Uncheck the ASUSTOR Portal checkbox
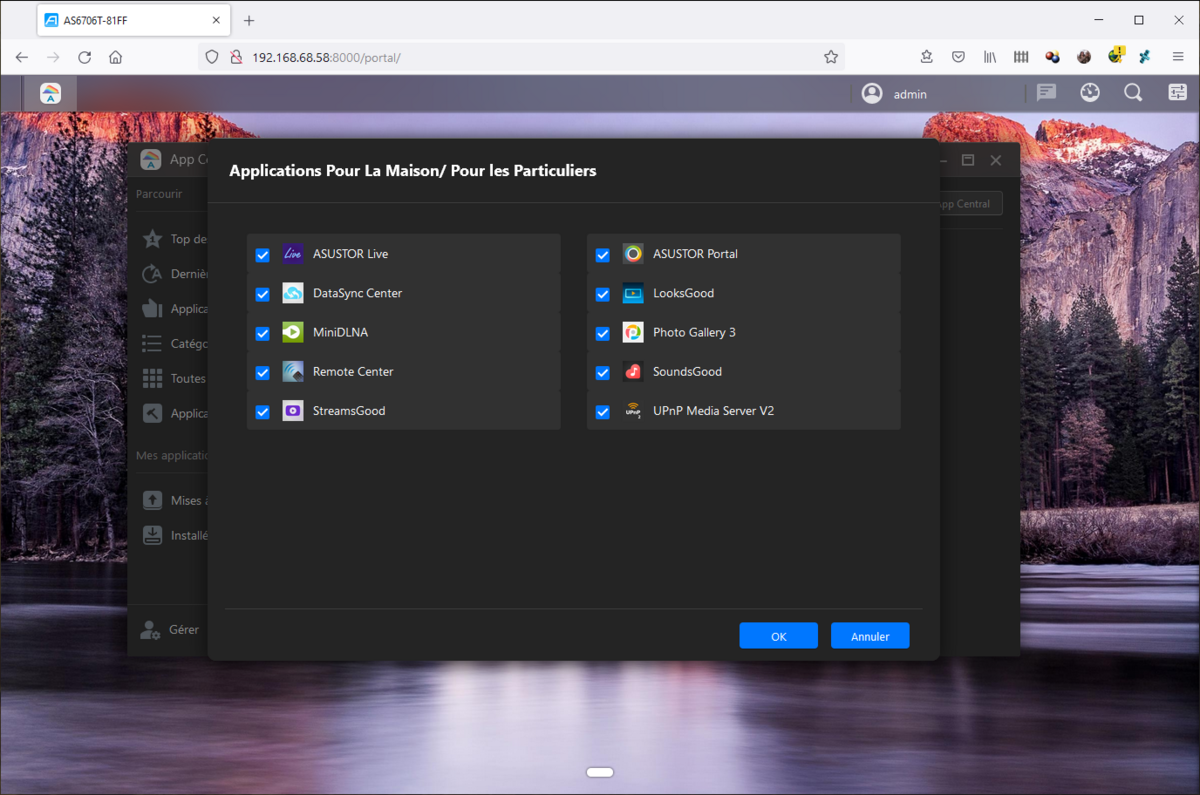Screen dimensions: 1200x795 point(603,255)
